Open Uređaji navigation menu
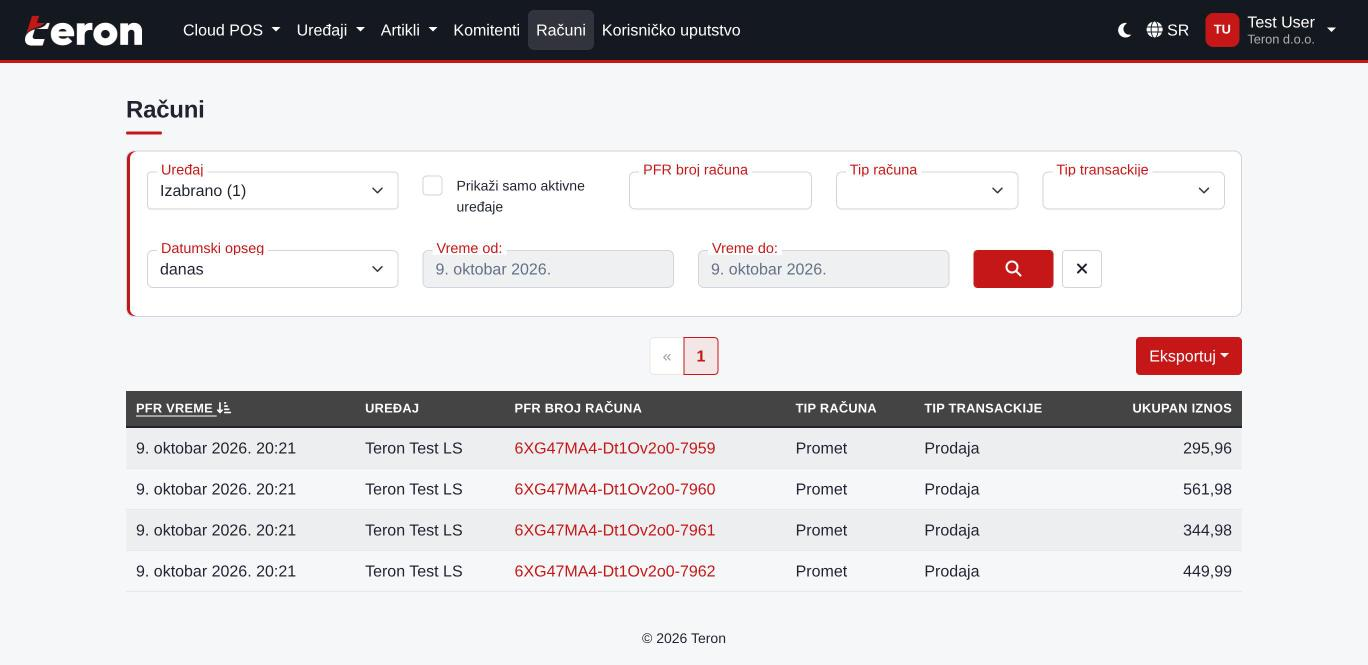Viewport: 1368px width, 665px height. click(330, 30)
